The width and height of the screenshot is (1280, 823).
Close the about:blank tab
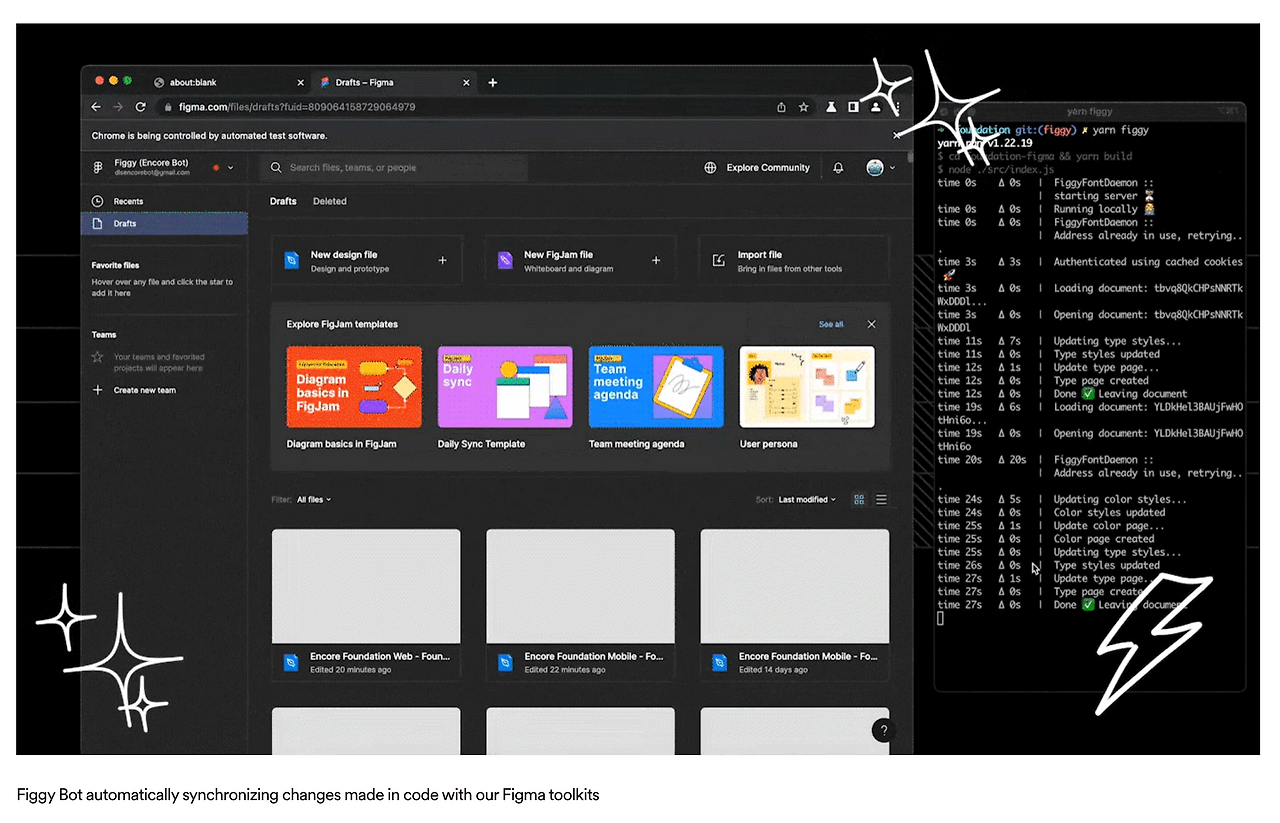[300, 82]
